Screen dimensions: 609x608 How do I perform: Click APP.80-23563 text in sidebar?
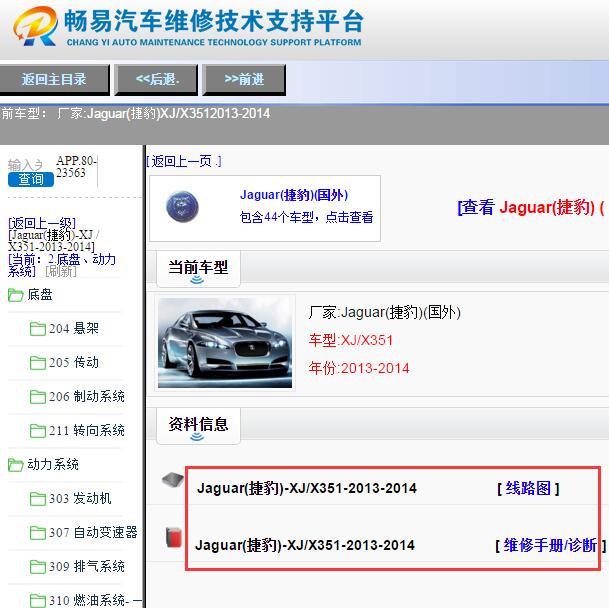click(x=76, y=167)
